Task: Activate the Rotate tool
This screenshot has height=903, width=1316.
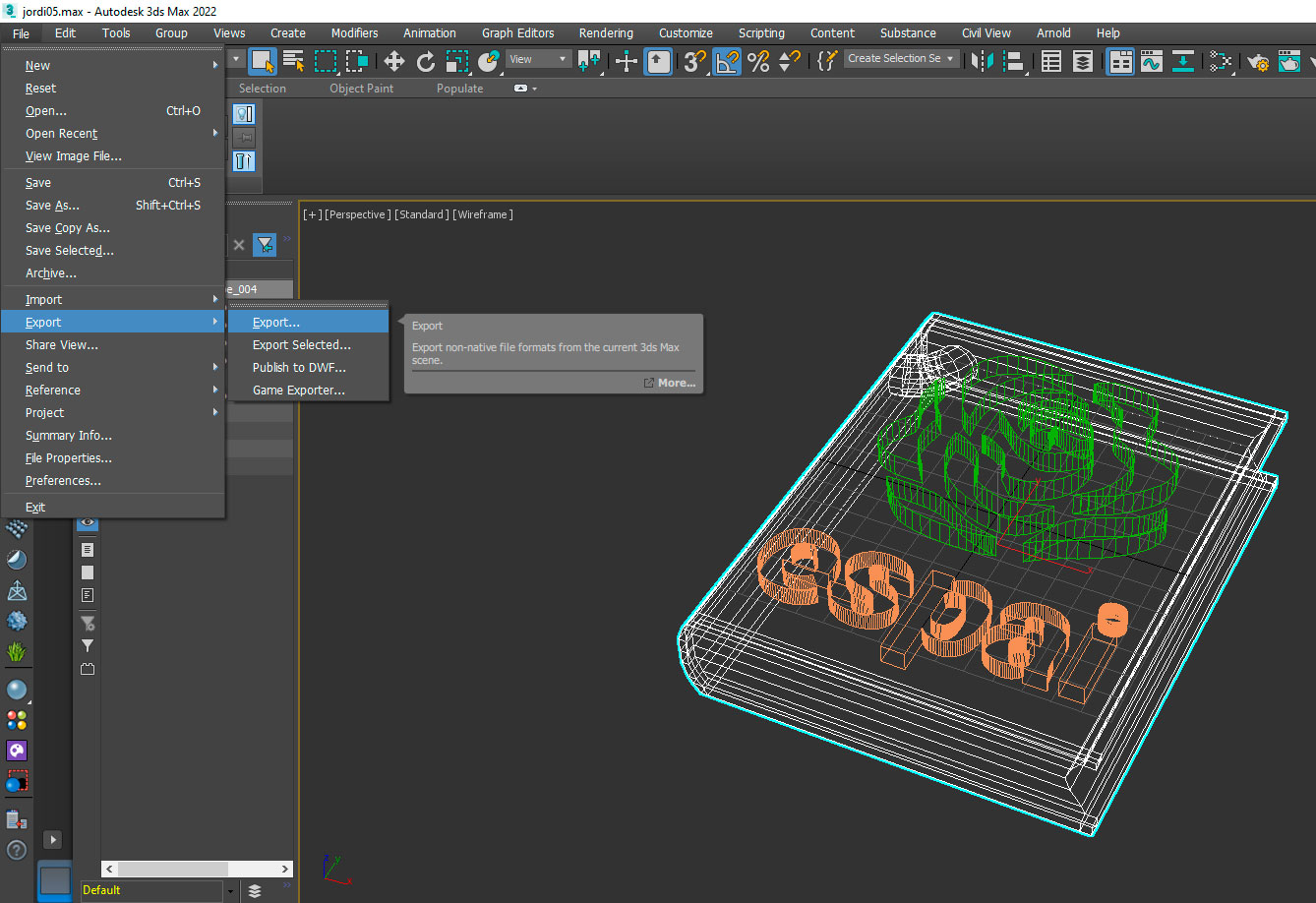Action: (x=426, y=61)
